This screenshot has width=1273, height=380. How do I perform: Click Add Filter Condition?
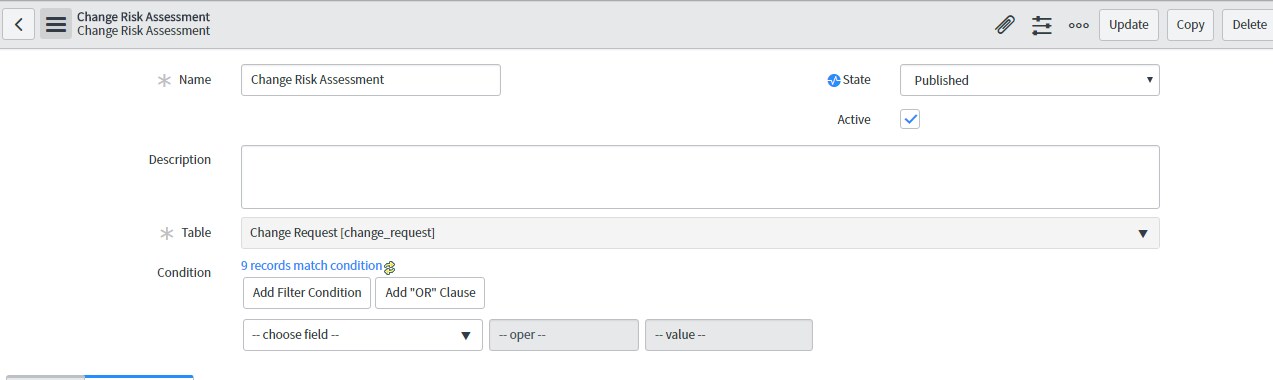307,293
